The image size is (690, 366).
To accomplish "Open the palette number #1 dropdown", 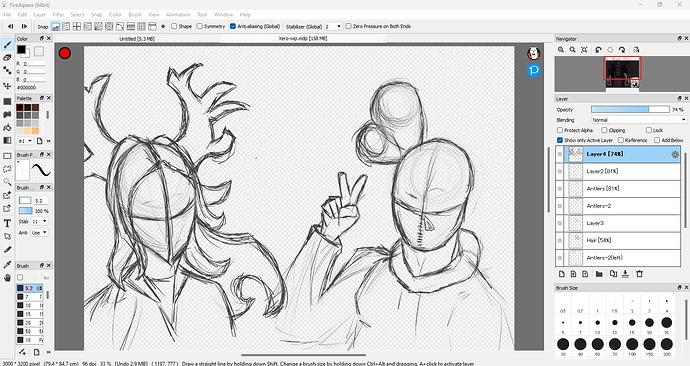I will [25, 141].
